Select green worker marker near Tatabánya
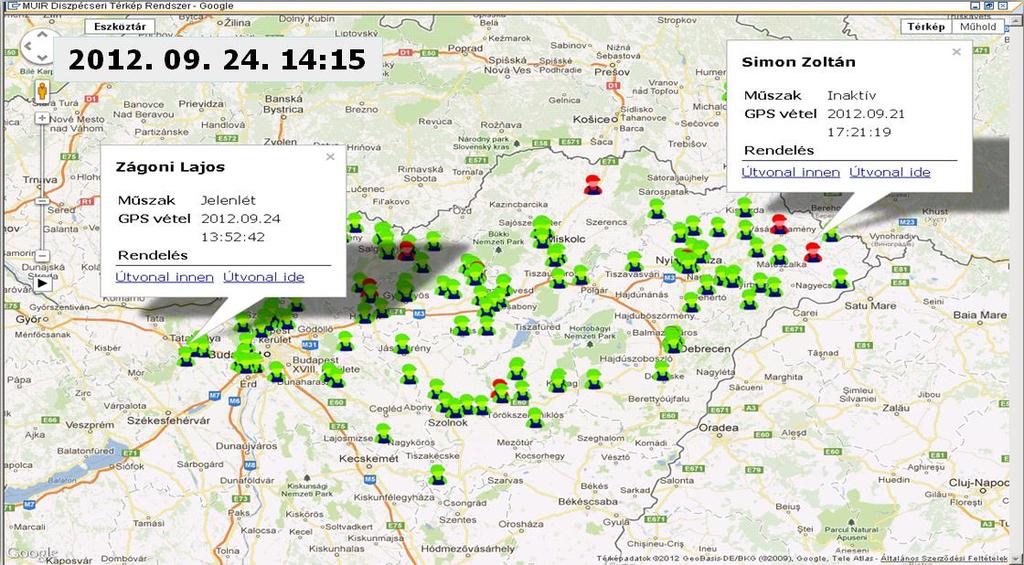 pos(185,356)
